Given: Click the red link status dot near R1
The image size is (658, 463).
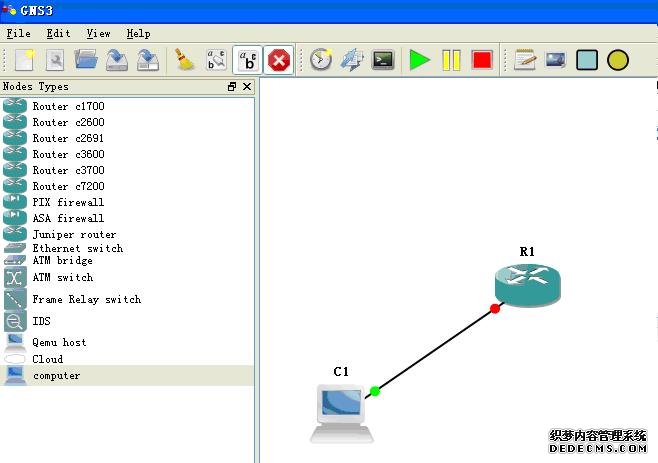Looking at the screenshot, I should click(x=495, y=309).
